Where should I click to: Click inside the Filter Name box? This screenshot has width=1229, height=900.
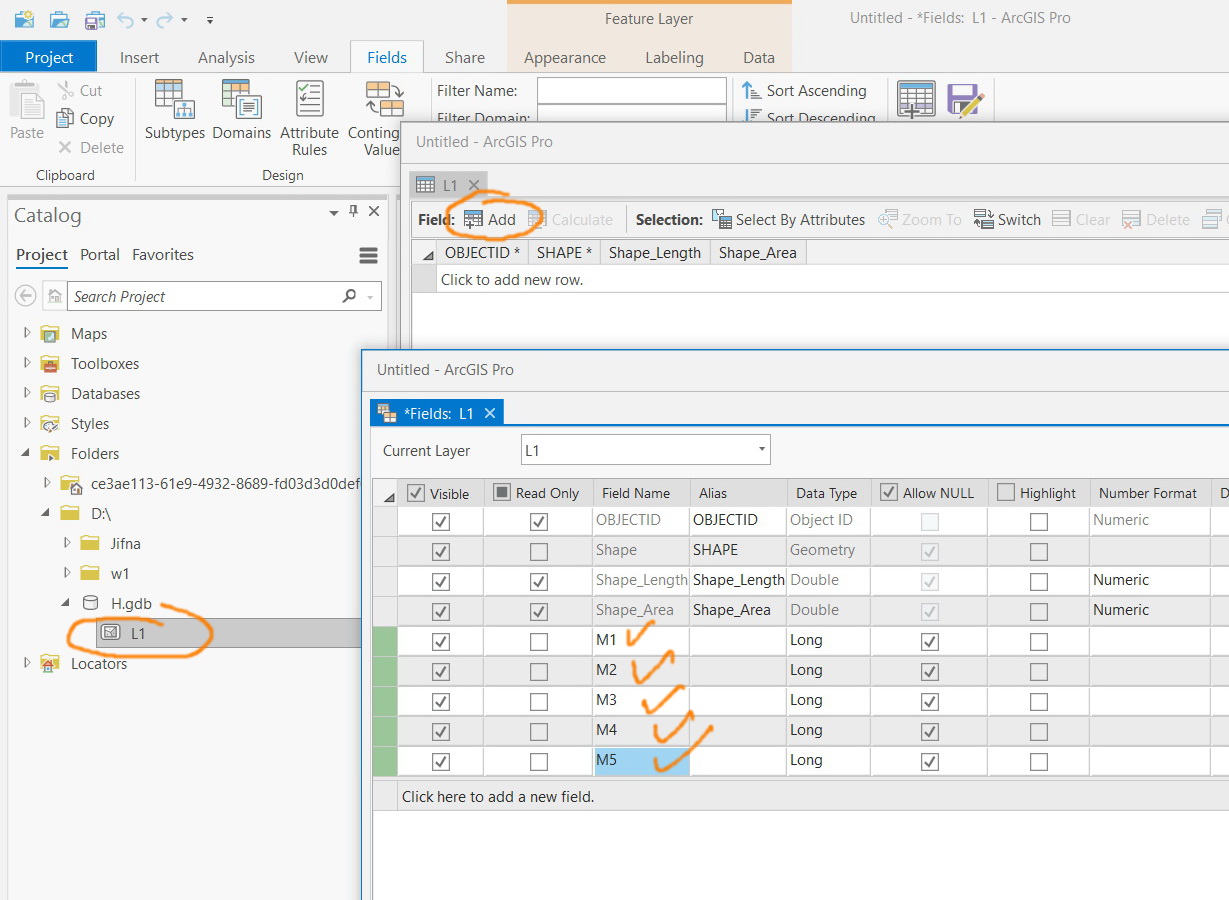point(630,90)
